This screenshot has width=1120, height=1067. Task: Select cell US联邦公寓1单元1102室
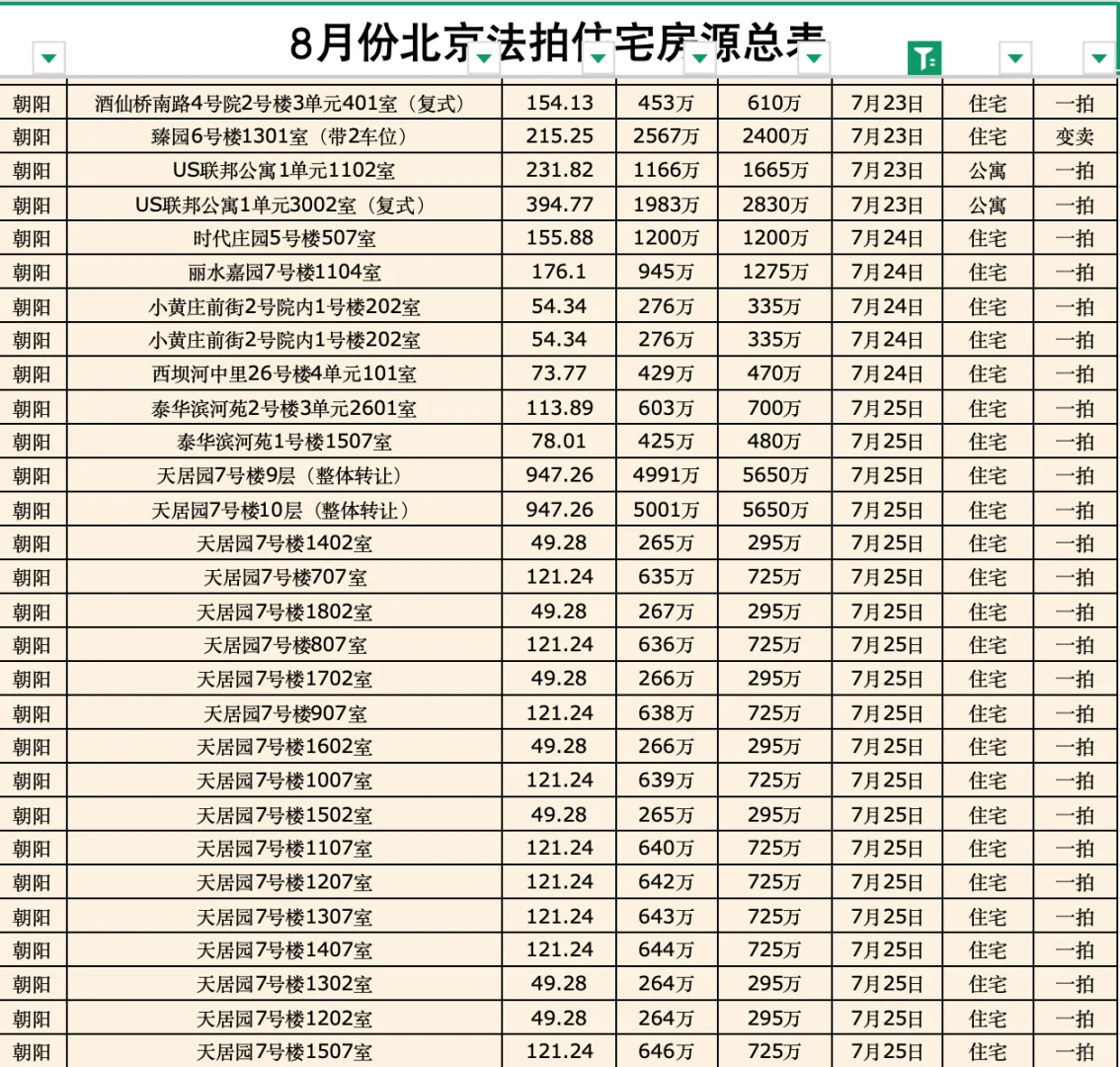click(284, 170)
